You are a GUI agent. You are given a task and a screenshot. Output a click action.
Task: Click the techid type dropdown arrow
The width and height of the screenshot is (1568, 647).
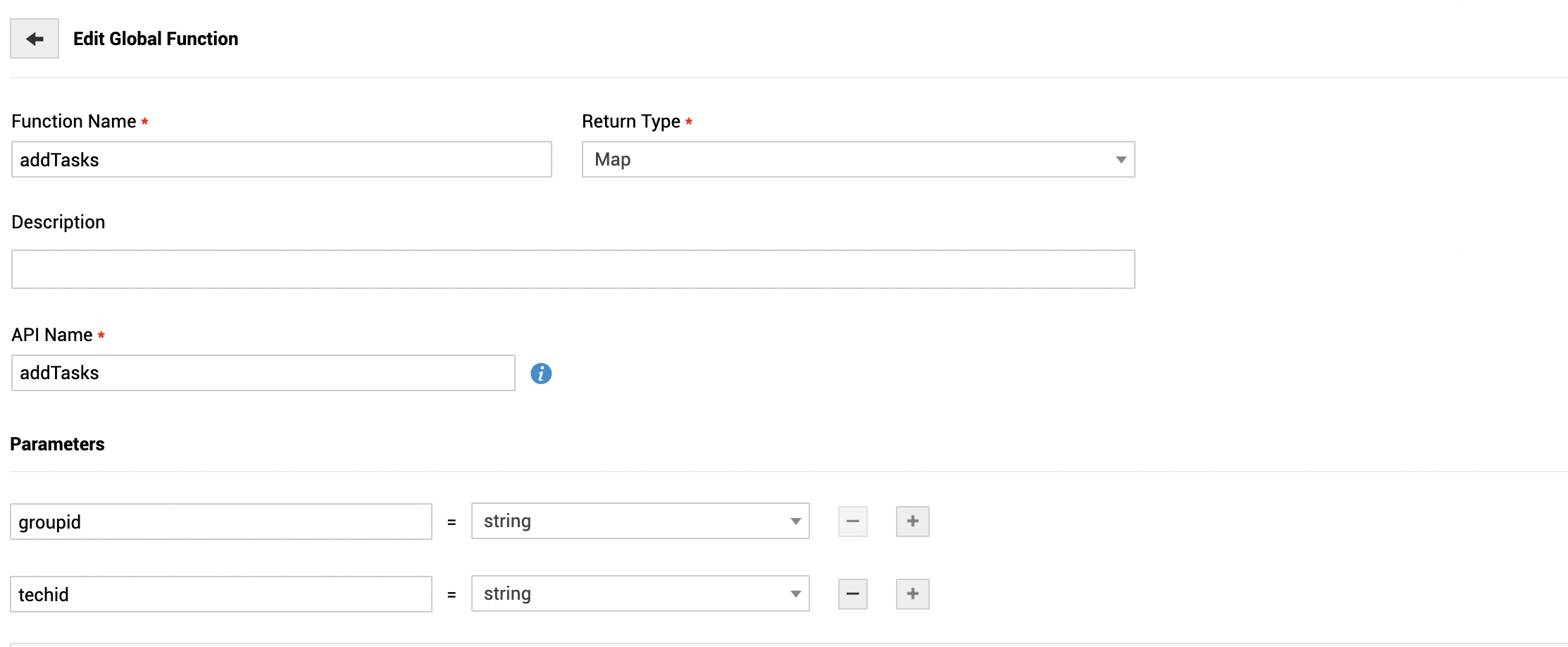[x=795, y=594]
